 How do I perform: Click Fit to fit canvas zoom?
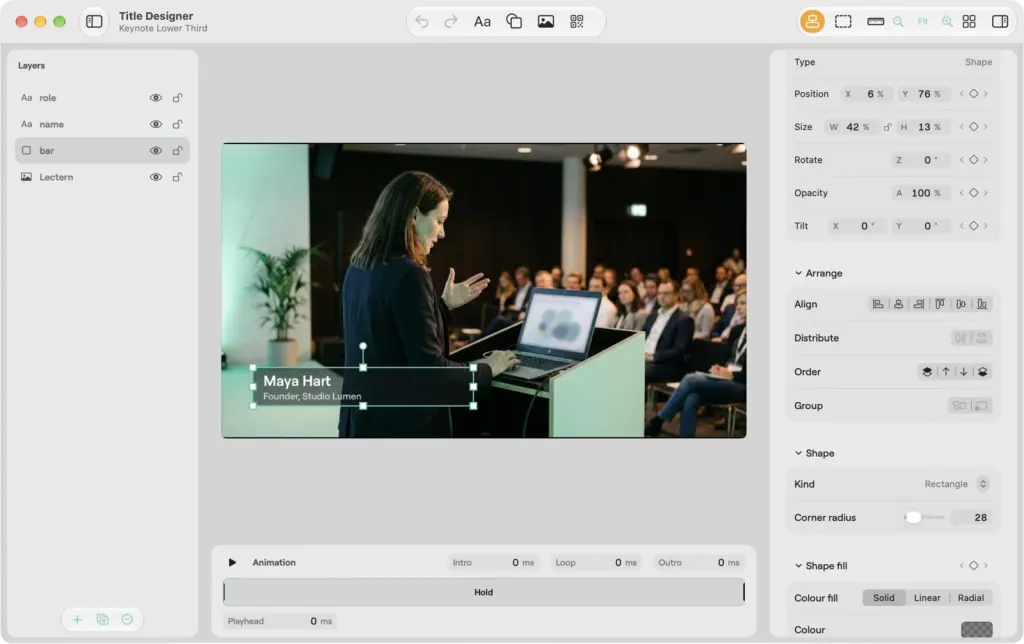(x=922, y=22)
